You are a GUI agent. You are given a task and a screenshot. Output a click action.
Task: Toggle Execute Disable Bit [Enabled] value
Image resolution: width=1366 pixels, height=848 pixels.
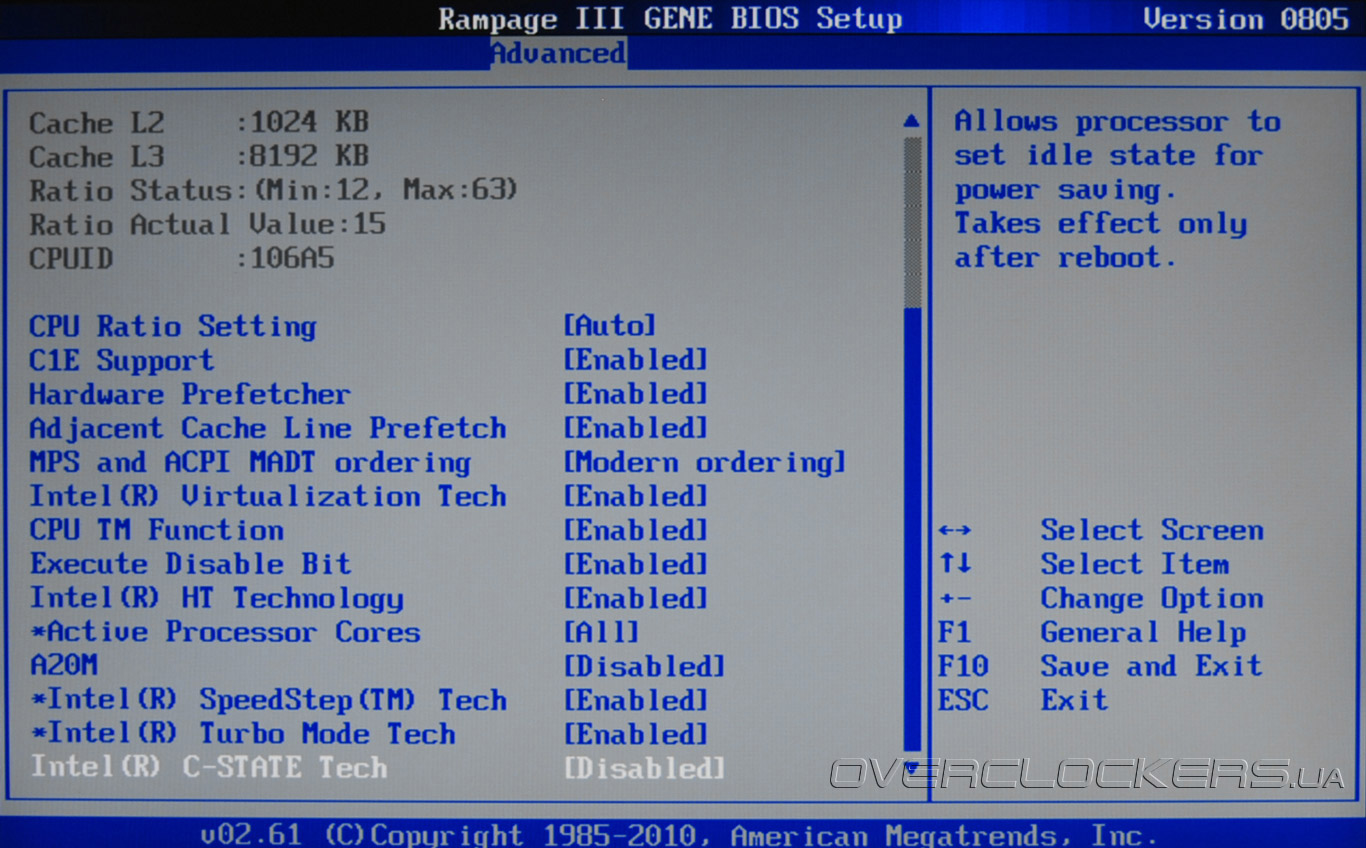coord(635,564)
